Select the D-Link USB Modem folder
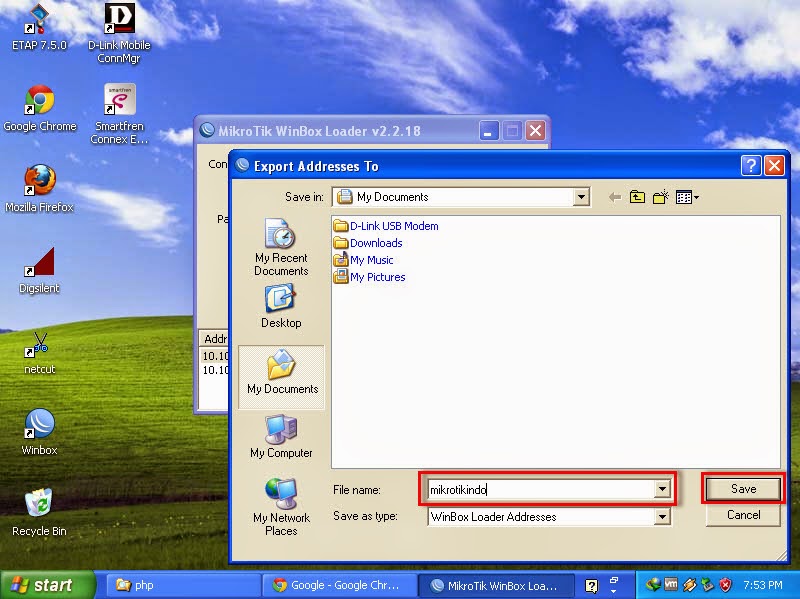 pyautogui.click(x=386, y=226)
